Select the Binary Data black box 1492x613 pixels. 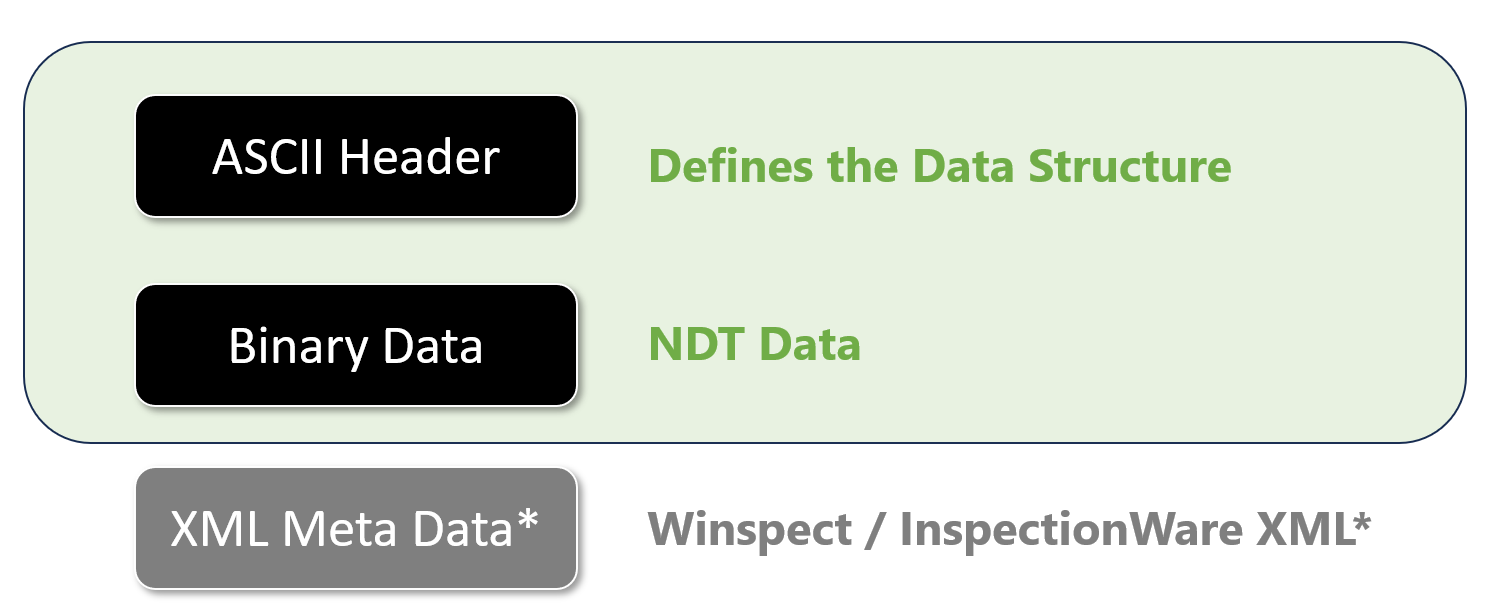[356, 345]
